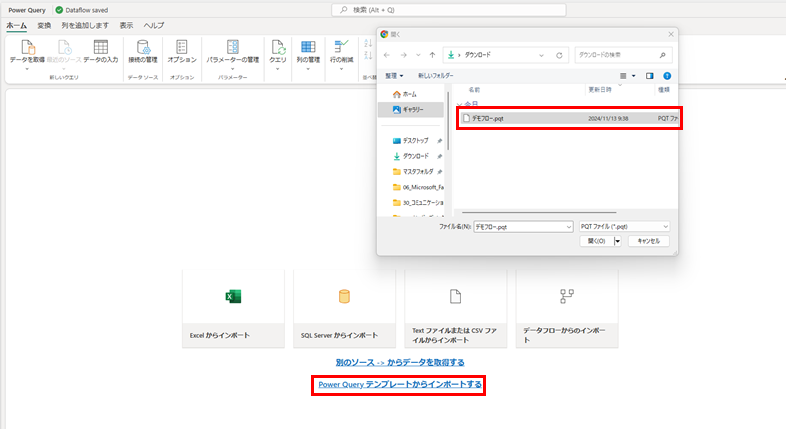This screenshot has height=429, width=786.
Task: Click the Excel からインポート card label
Action: 220,335
